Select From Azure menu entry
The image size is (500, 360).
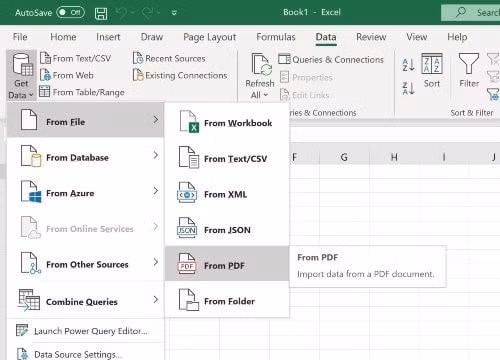85,191
